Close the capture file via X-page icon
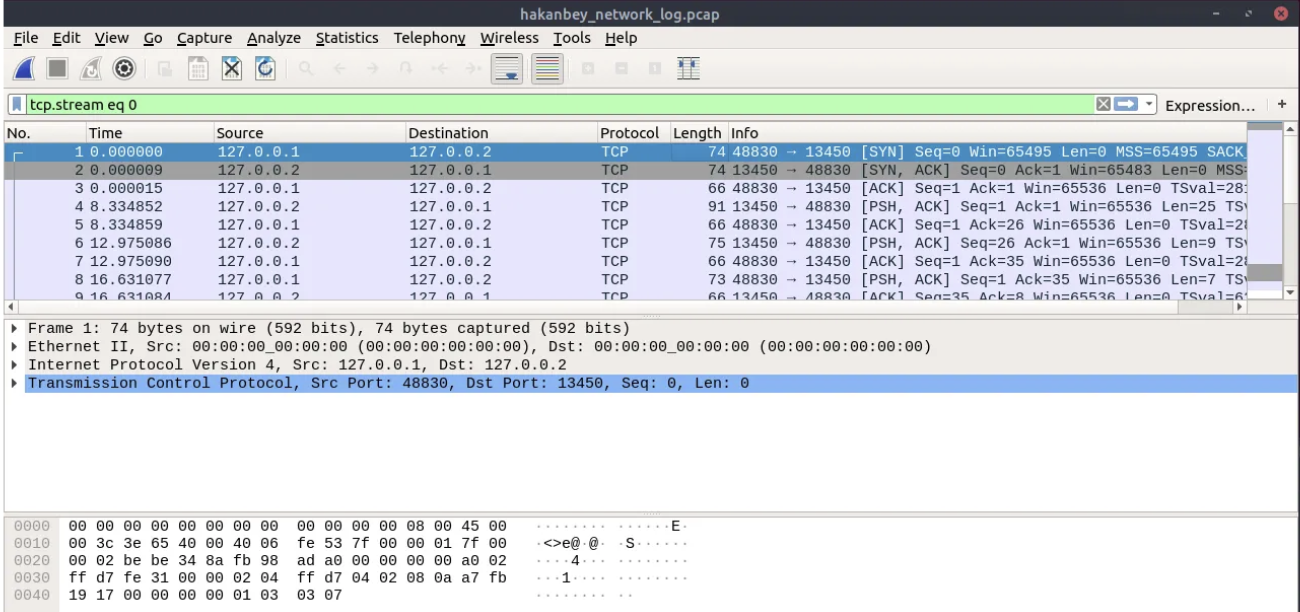This screenshot has height=612, width=1300. (x=230, y=70)
